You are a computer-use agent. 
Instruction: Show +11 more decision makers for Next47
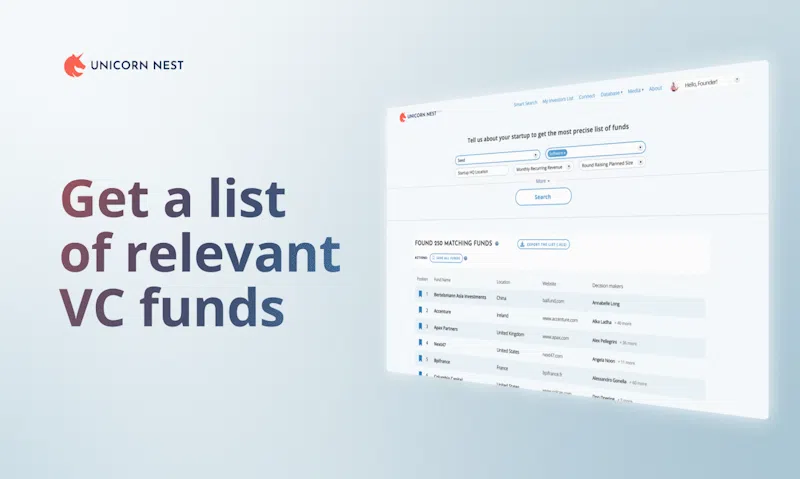coord(627,363)
